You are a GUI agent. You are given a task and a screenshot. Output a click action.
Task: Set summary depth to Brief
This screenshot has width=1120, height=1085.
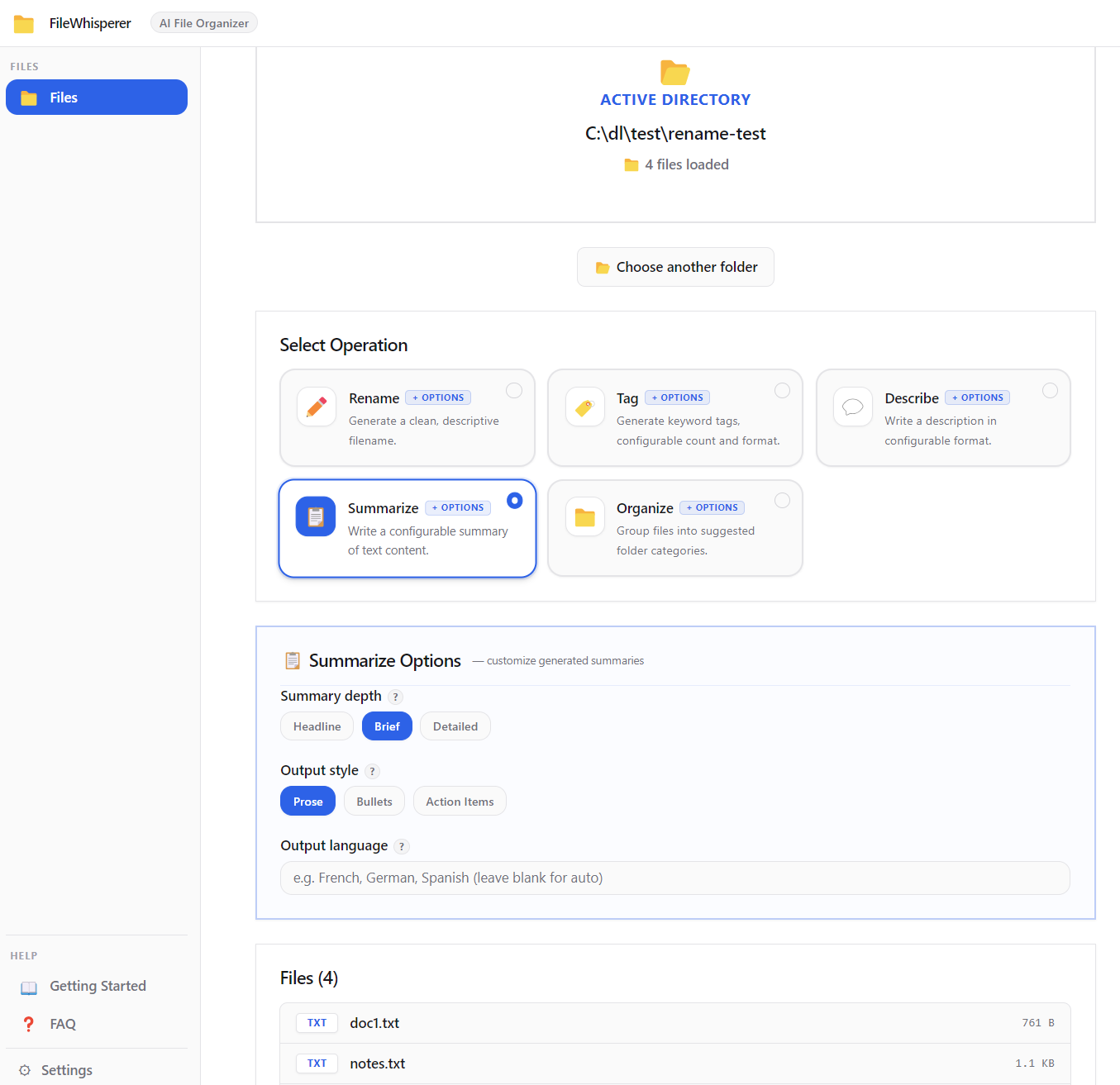(387, 726)
